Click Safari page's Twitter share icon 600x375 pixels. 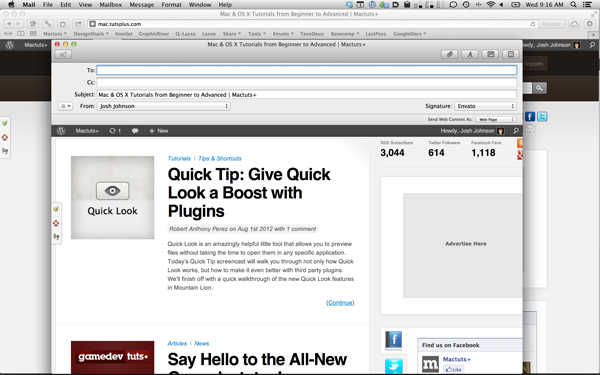pos(542,116)
